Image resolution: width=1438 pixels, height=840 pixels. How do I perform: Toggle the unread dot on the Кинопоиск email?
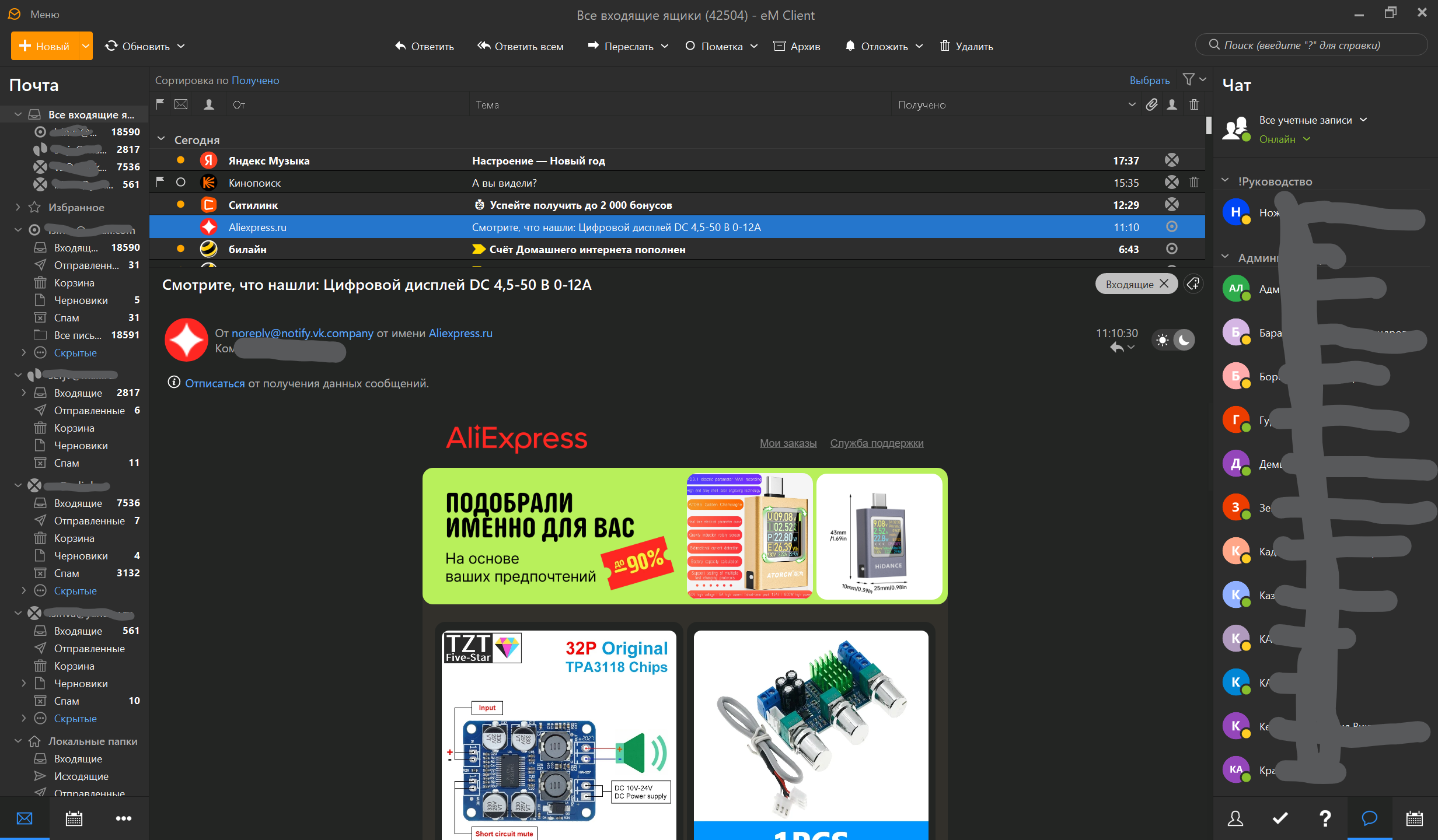[181, 183]
